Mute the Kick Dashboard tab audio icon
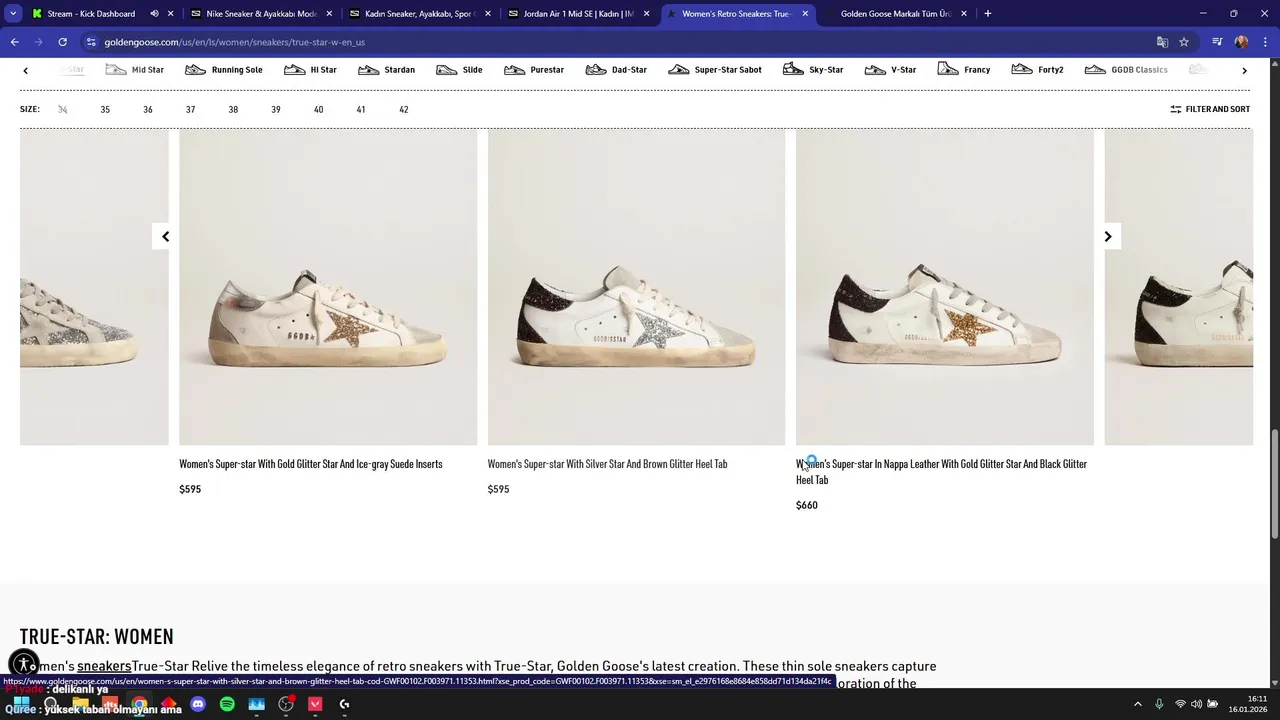The width and height of the screenshot is (1280, 720). 154,14
